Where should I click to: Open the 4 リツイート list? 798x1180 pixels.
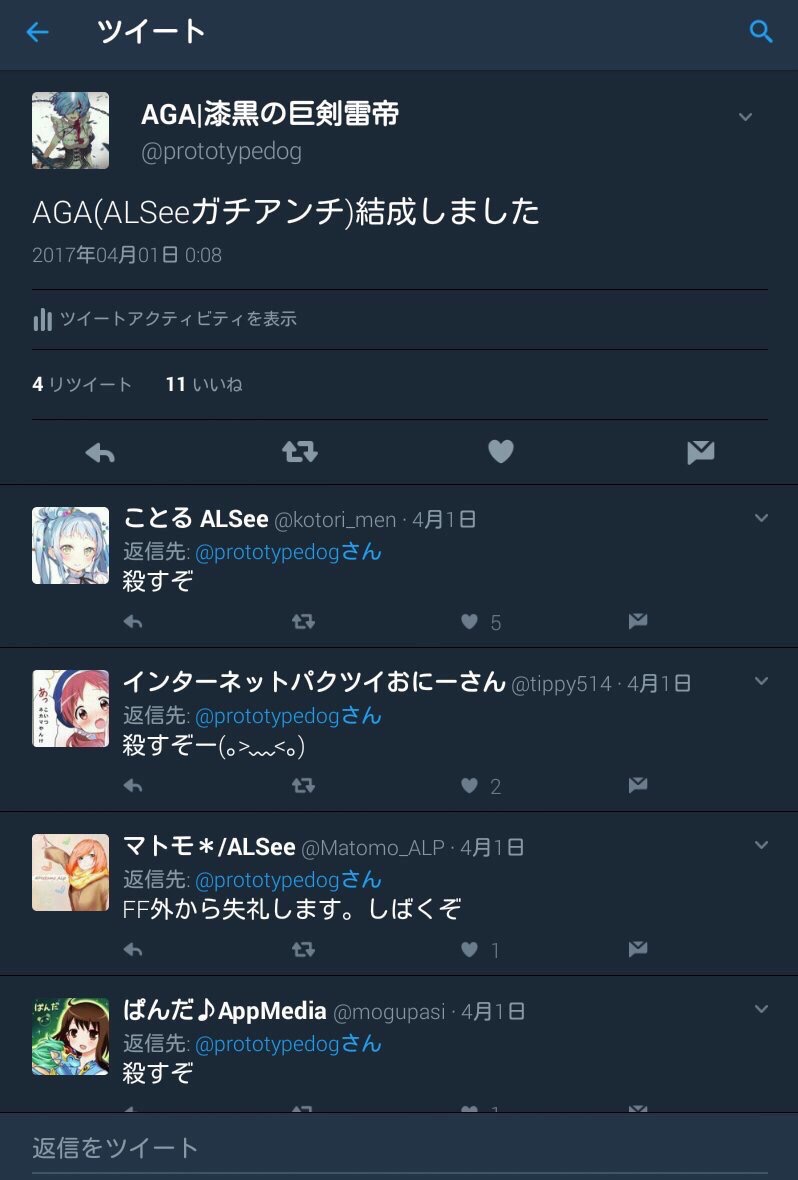point(82,385)
